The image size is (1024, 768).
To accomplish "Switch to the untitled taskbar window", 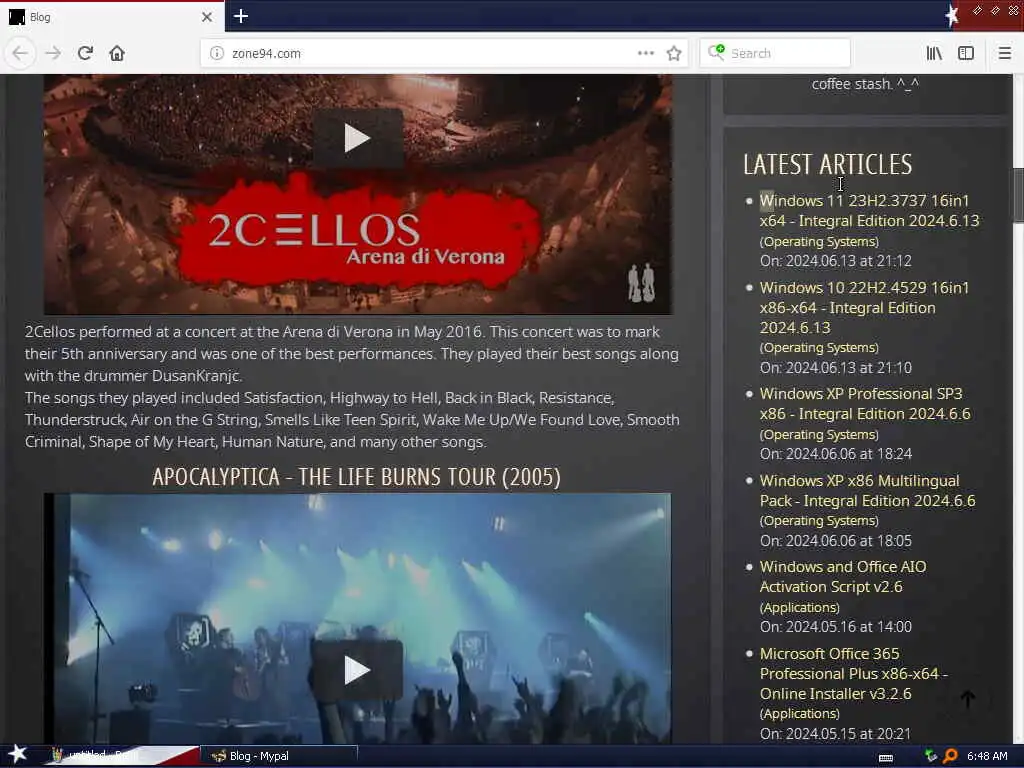I will [x=121, y=756].
